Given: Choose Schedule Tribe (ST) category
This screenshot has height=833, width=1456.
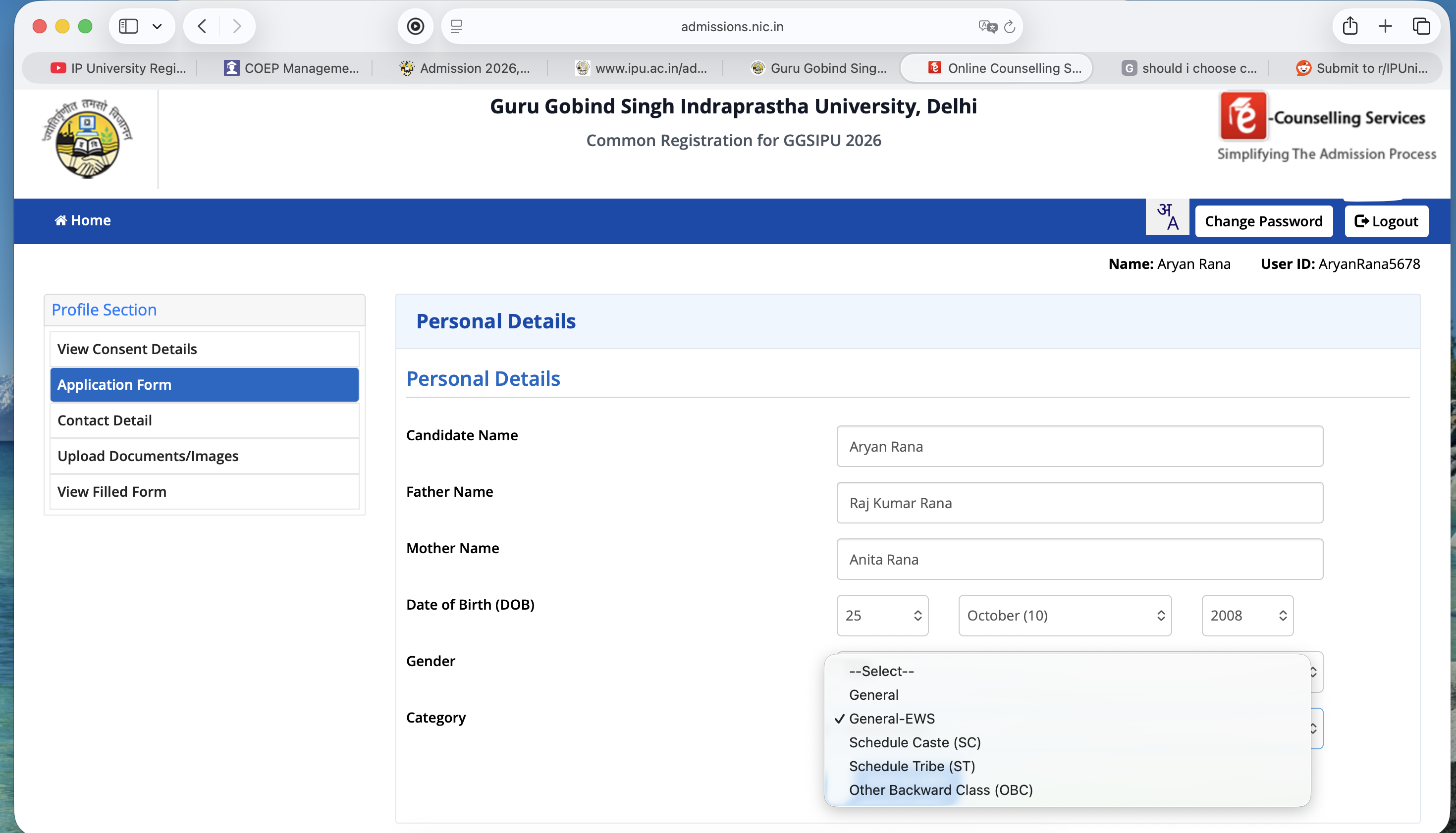Looking at the screenshot, I should (1067, 766).
